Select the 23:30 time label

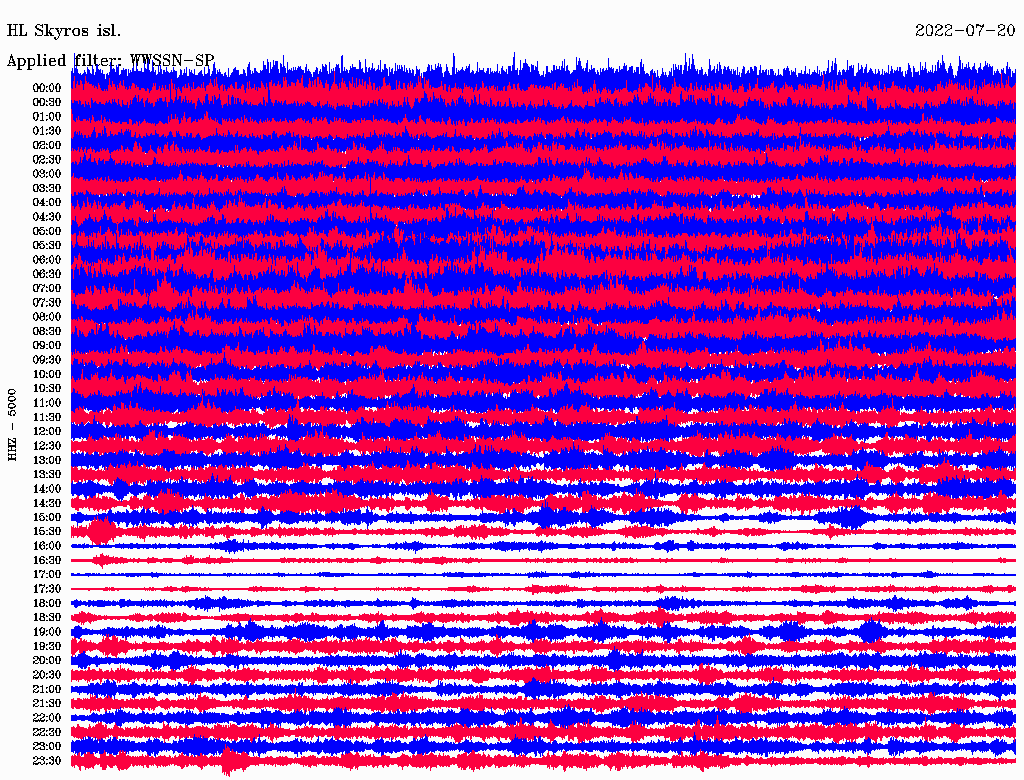click(47, 761)
